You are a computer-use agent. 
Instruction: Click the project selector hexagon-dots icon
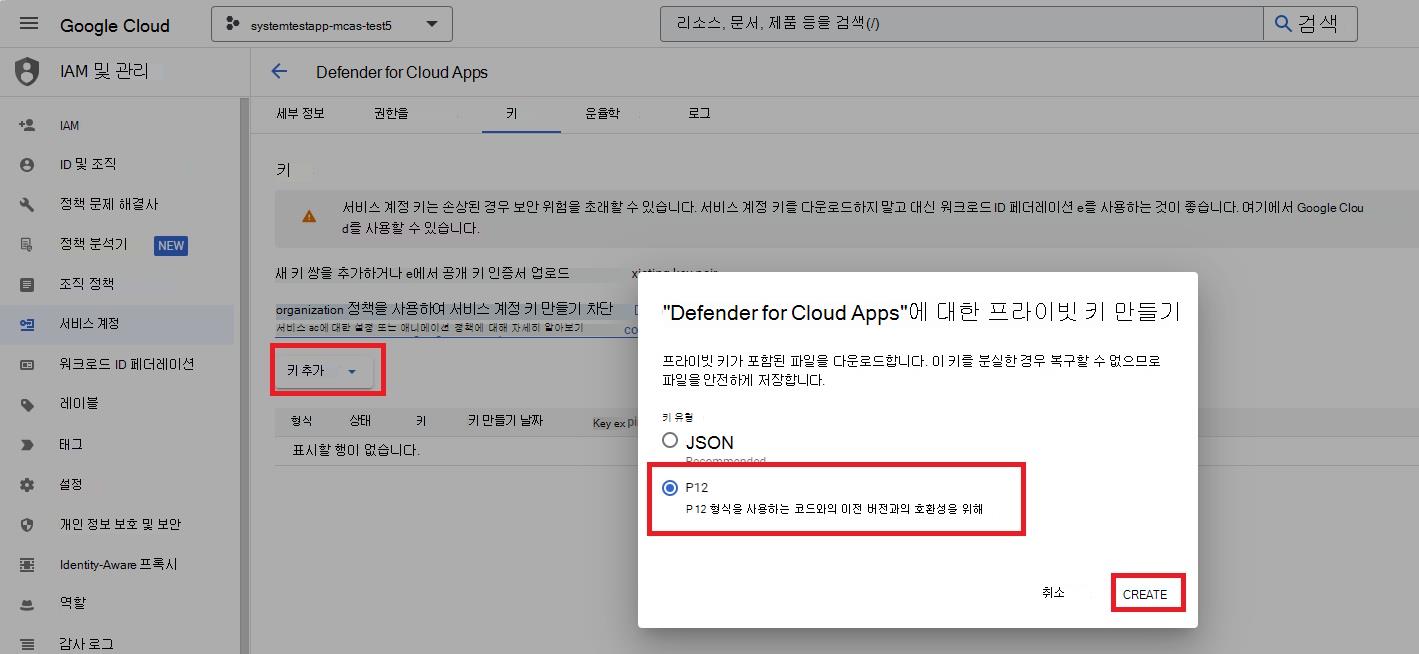pyautogui.click(x=233, y=24)
